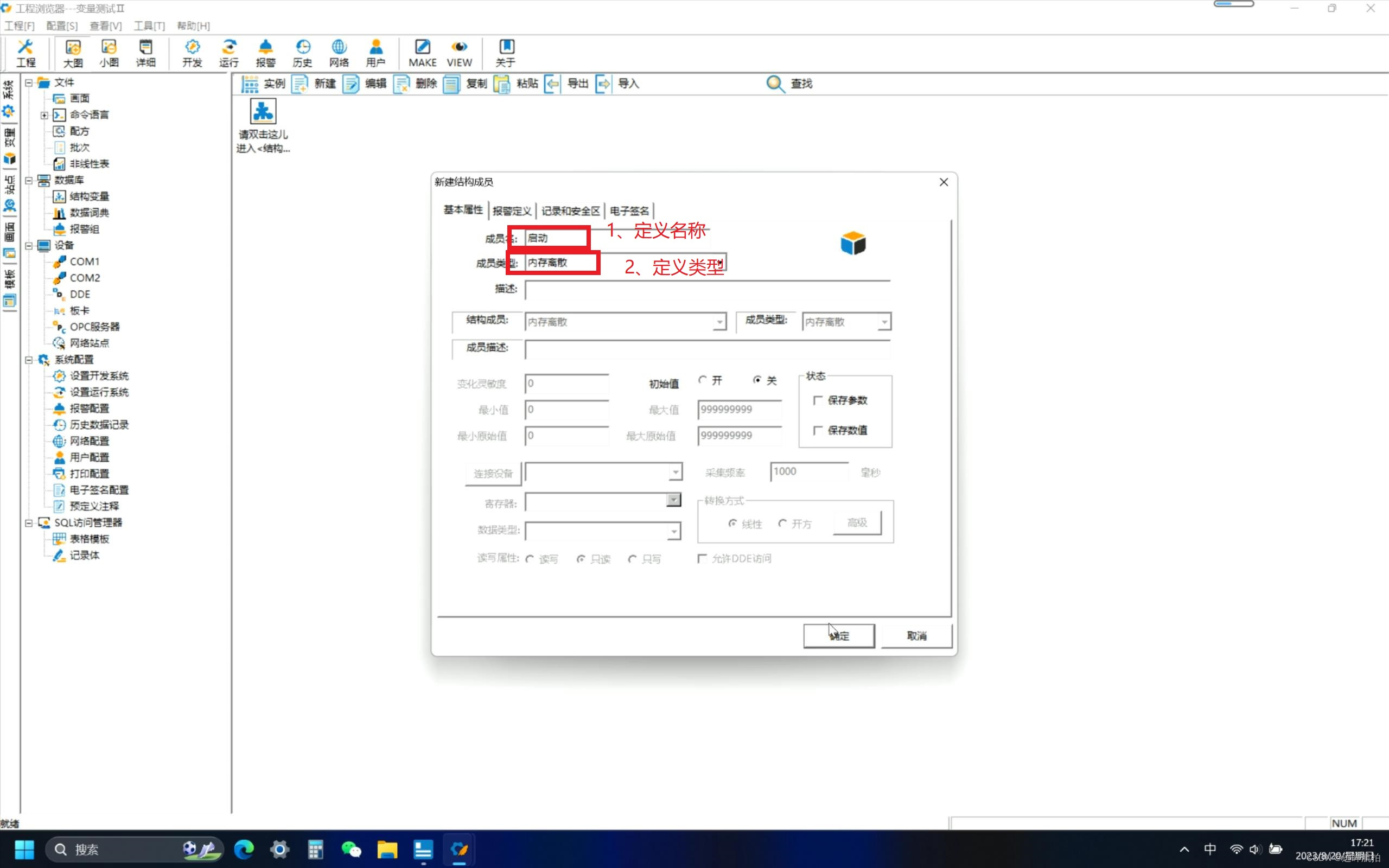Click the 报警 bell toolbar icon
Viewport: 1389px width, 868px height.
(x=265, y=52)
